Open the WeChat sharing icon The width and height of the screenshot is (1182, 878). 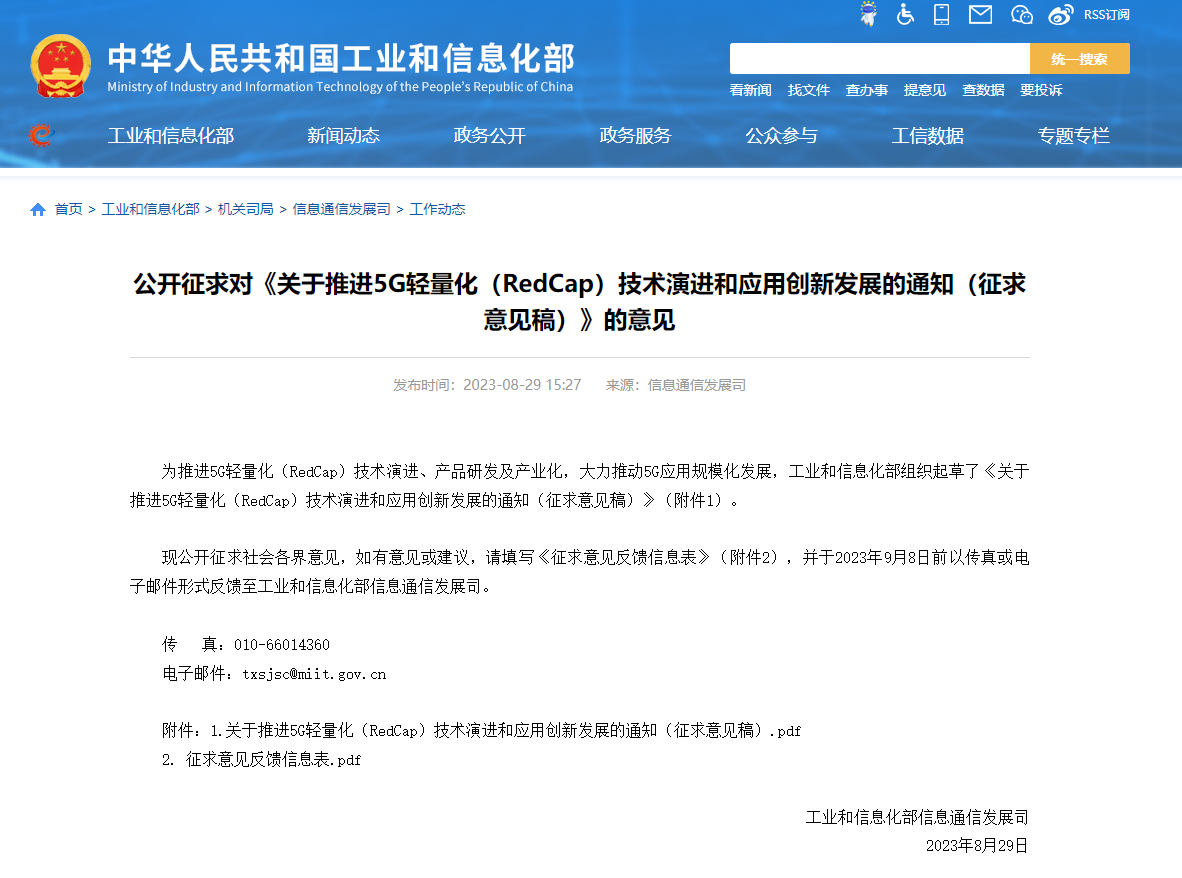click(1021, 14)
